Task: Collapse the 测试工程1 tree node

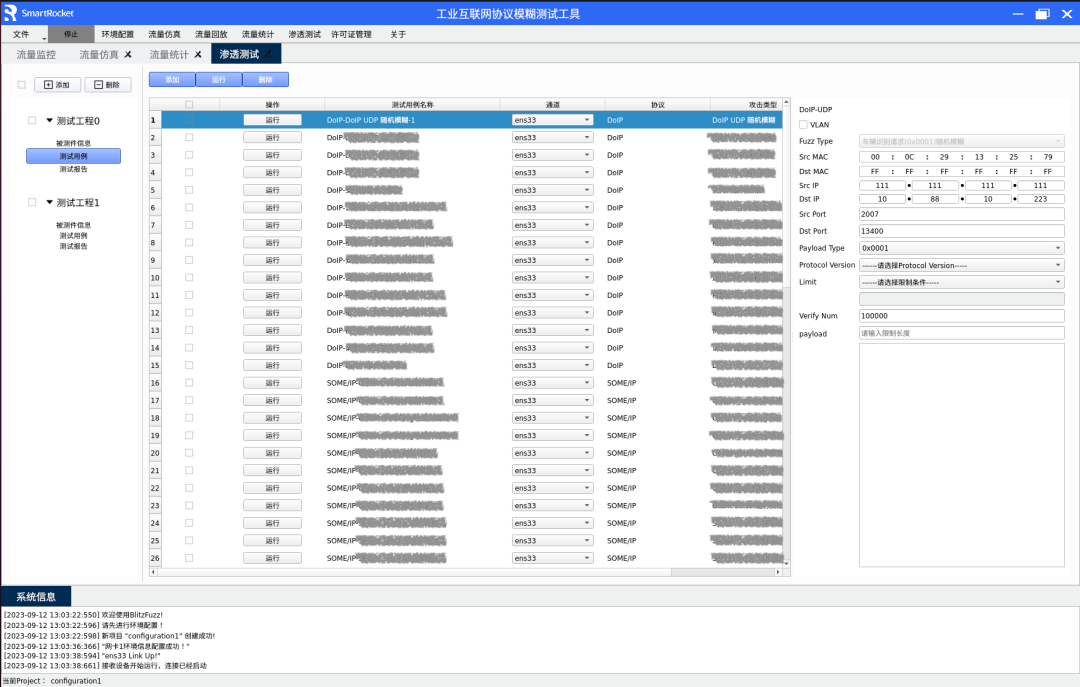Action: (x=50, y=202)
